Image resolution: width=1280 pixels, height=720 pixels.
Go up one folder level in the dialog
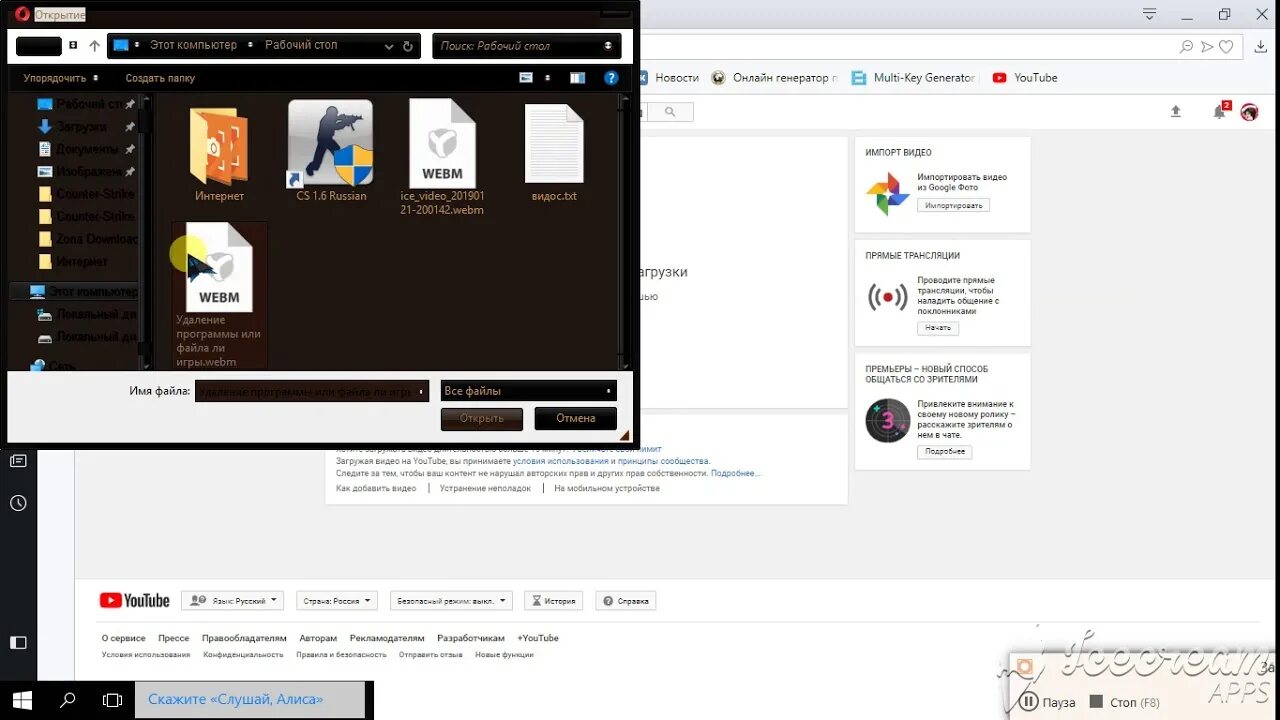coord(95,46)
